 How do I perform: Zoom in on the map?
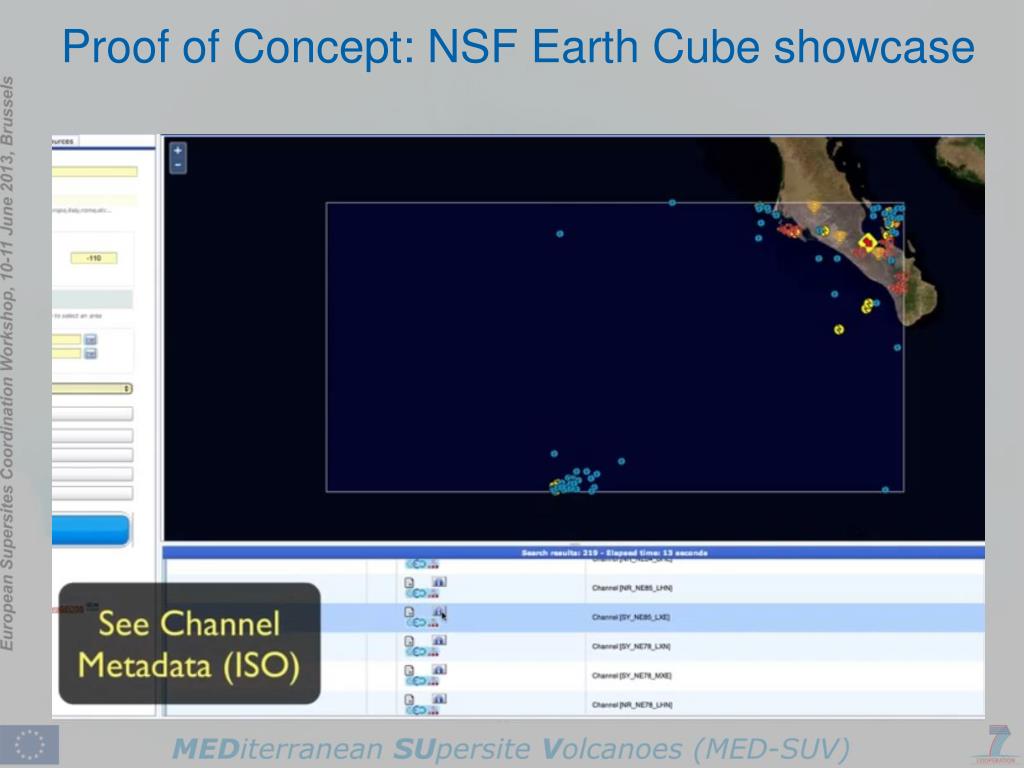[x=178, y=150]
